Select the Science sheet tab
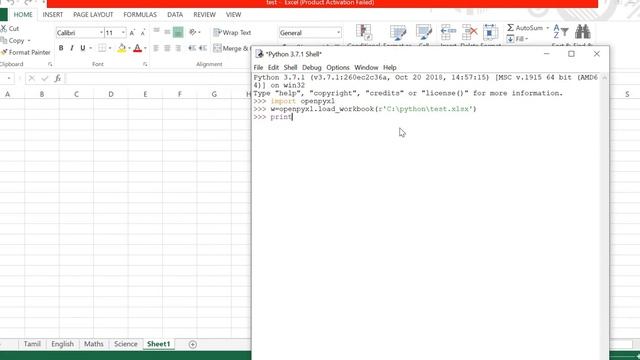The image size is (640, 360). click(126, 344)
